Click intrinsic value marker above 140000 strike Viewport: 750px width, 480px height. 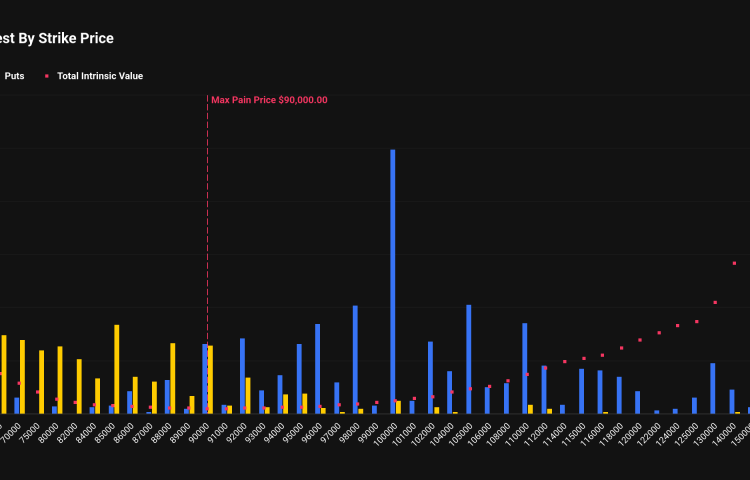tap(734, 263)
